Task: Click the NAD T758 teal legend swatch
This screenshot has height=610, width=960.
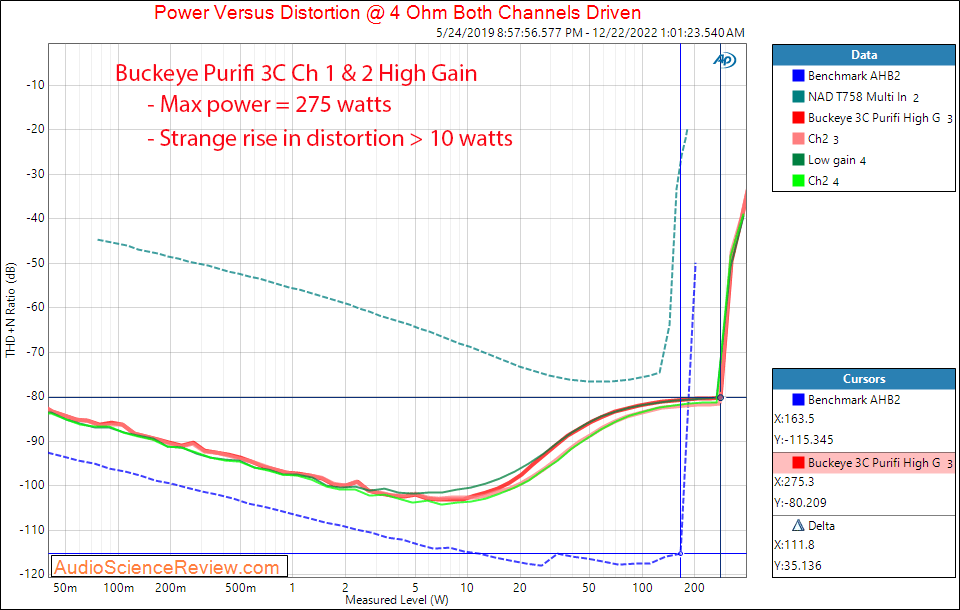Action: [798, 97]
